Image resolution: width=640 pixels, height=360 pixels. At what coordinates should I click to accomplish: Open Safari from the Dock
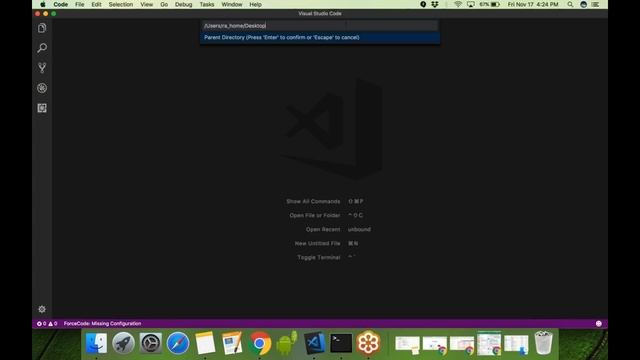coord(178,343)
